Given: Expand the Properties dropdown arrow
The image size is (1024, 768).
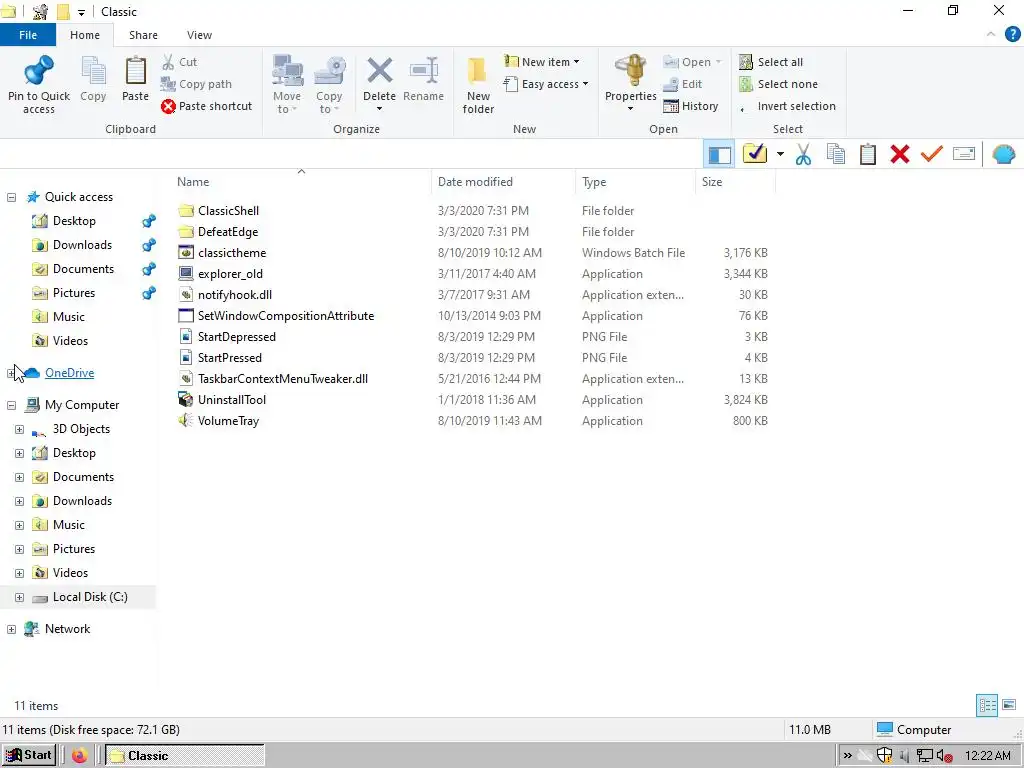Looking at the screenshot, I should 630,108.
